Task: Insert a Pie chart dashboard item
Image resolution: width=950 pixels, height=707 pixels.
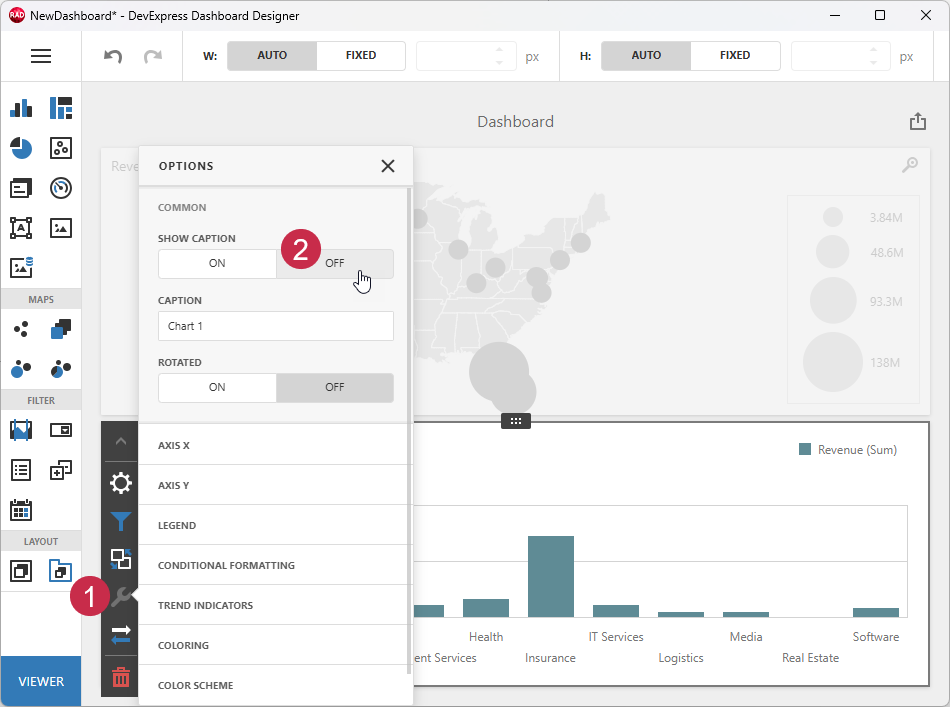Action: coord(20,148)
